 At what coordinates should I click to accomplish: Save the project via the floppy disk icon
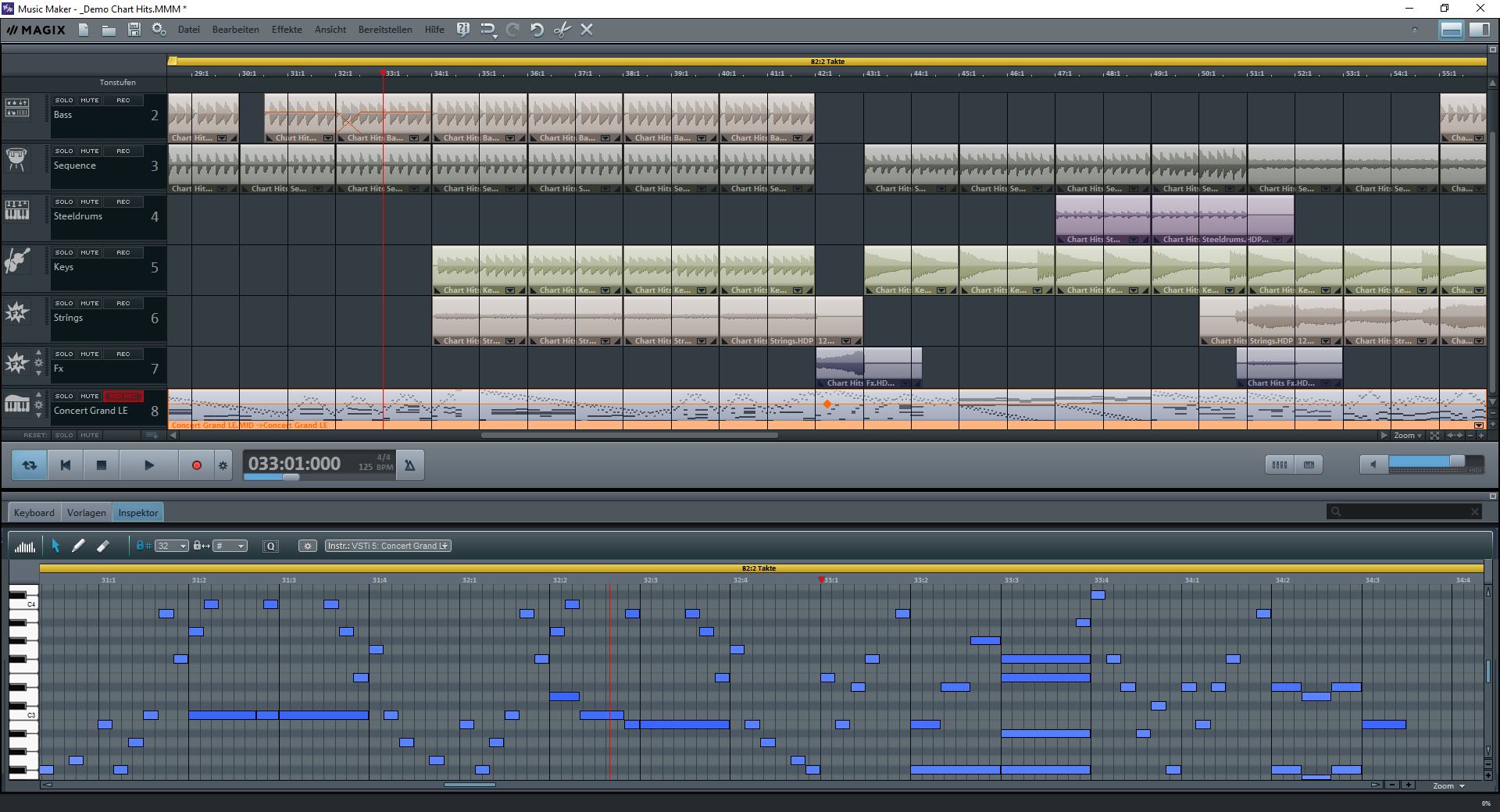[134, 30]
